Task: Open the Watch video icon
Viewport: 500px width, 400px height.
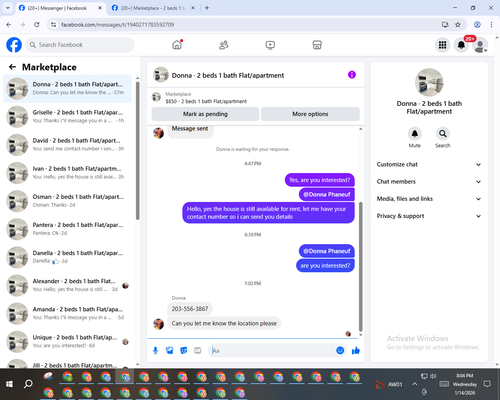Action: click(x=270, y=45)
